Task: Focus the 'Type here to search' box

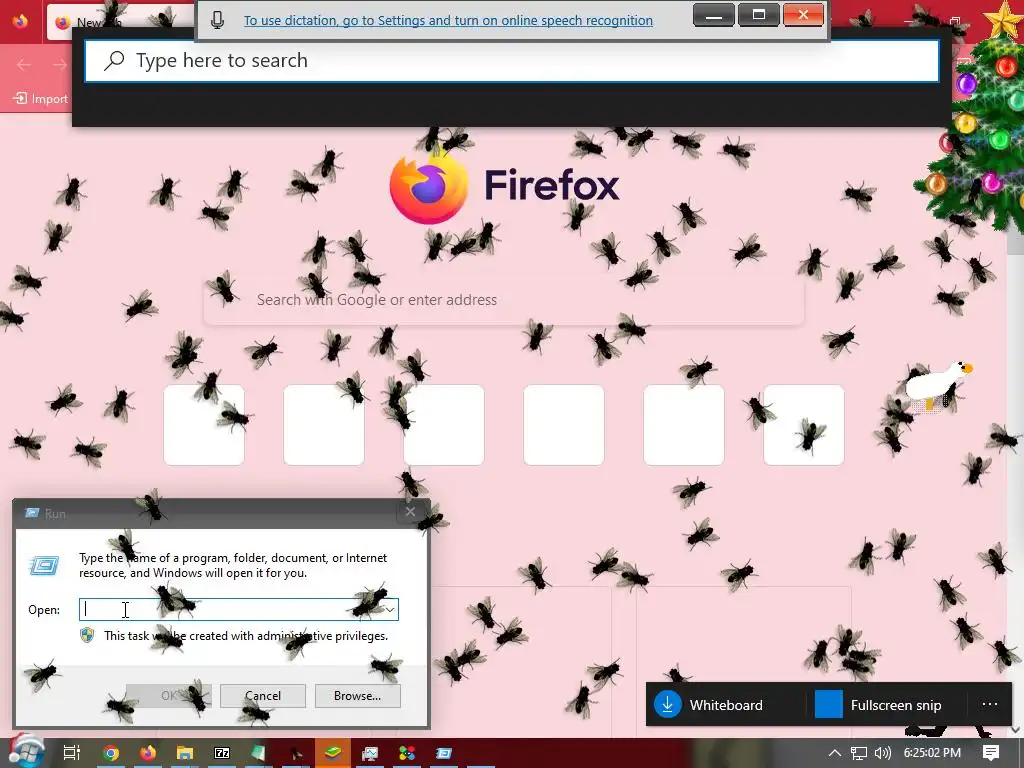Action: 512,61
